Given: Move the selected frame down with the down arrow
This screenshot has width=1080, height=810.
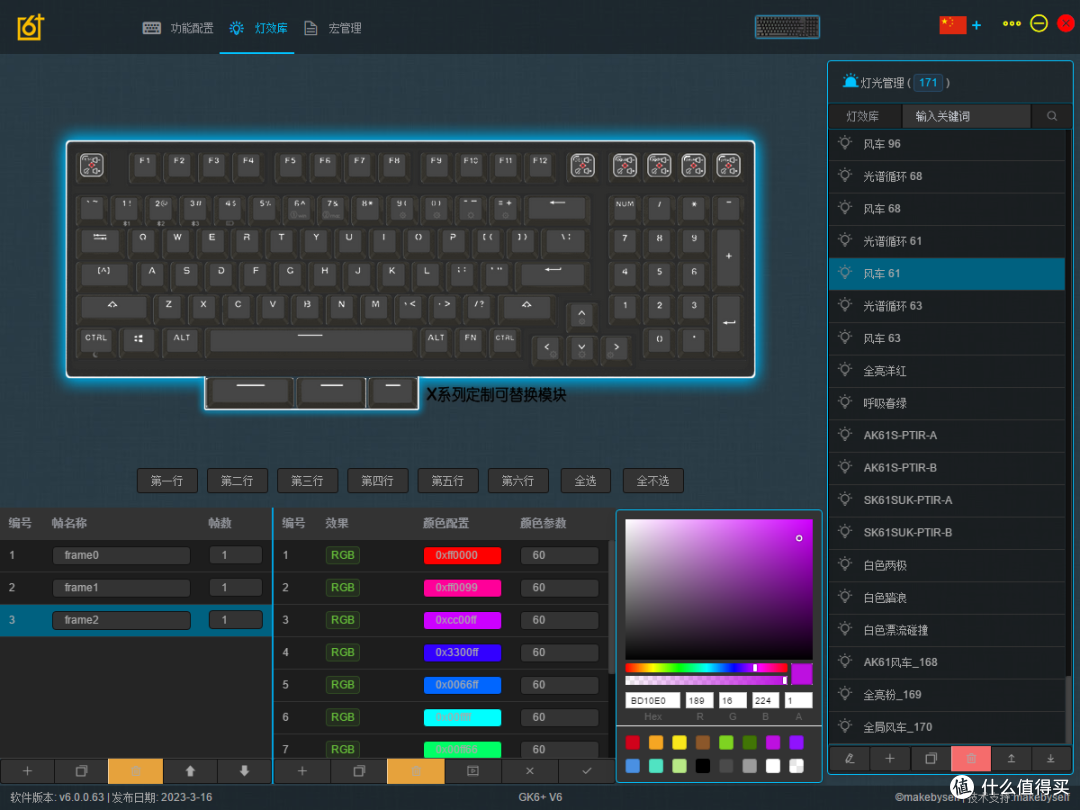Looking at the screenshot, I should point(245,771).
